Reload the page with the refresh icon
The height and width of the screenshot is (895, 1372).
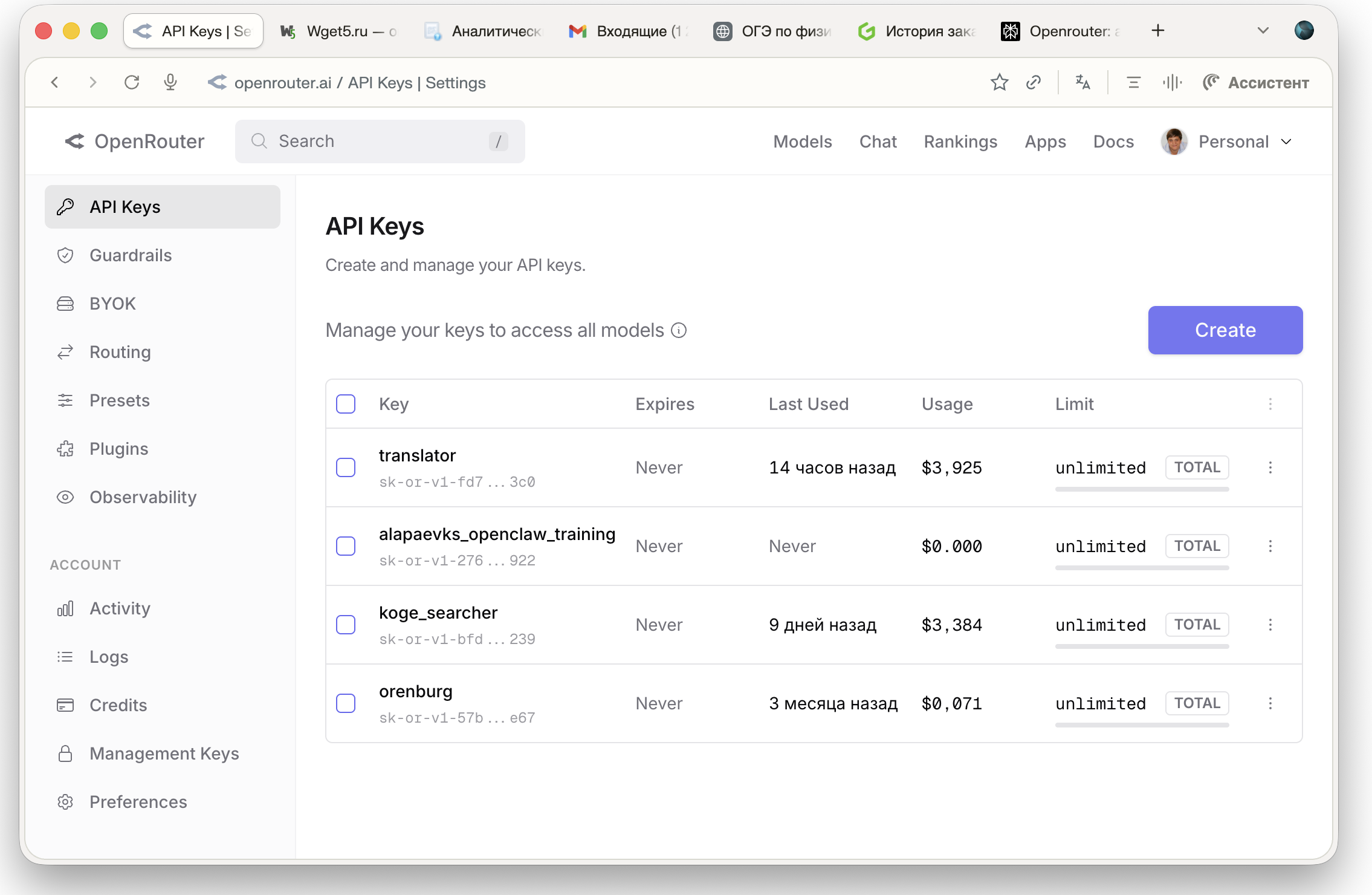pyautogui.click(x=132, y=82)
